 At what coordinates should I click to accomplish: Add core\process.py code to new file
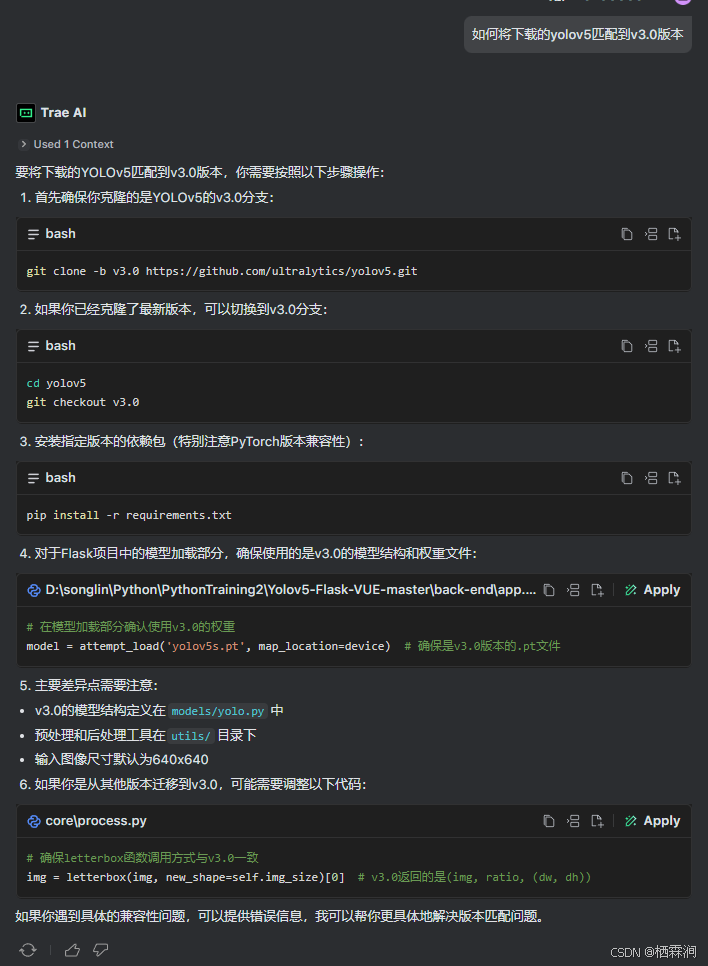coord(597,821)
